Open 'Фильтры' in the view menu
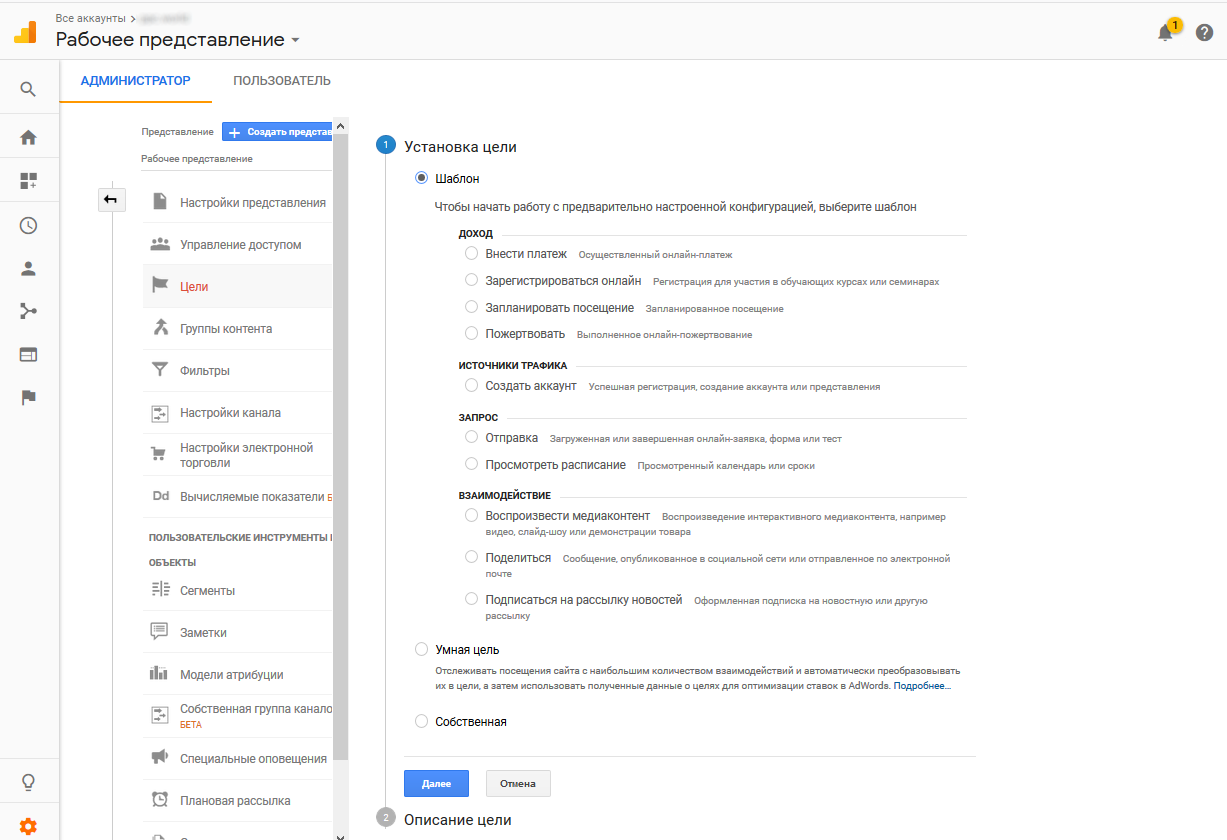The width and height of the screenshot is (1227, 840). tap(205, 371)
